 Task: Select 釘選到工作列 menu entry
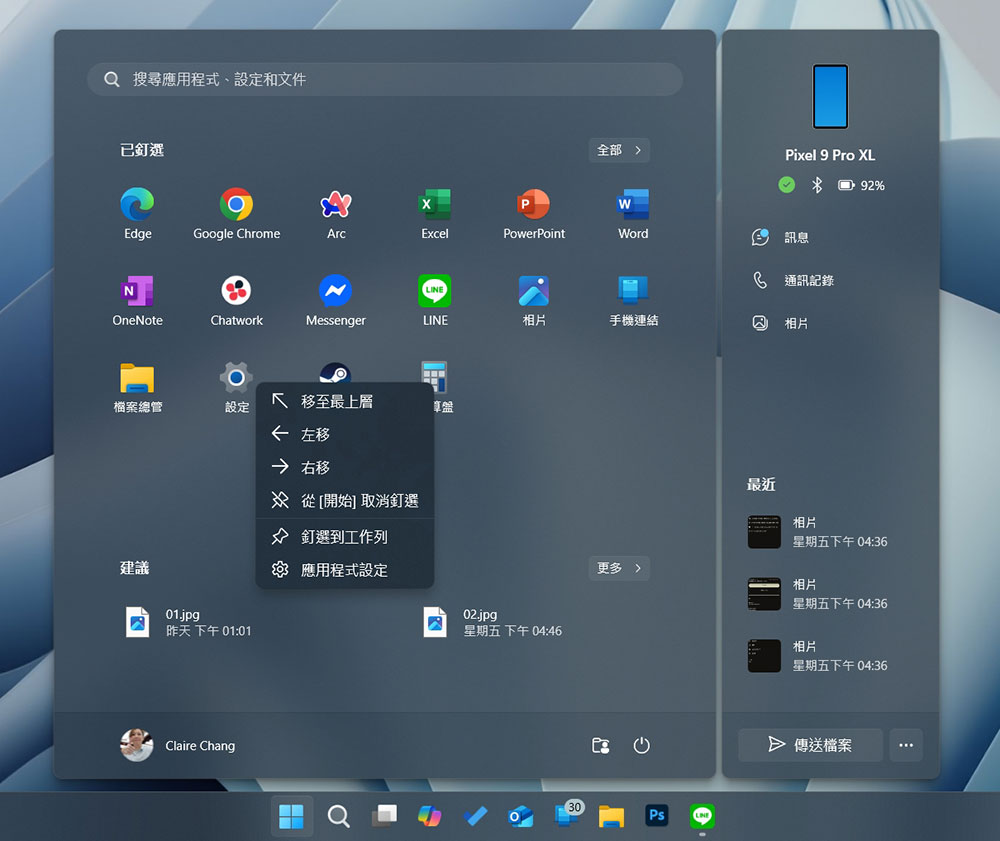[345, 537]
